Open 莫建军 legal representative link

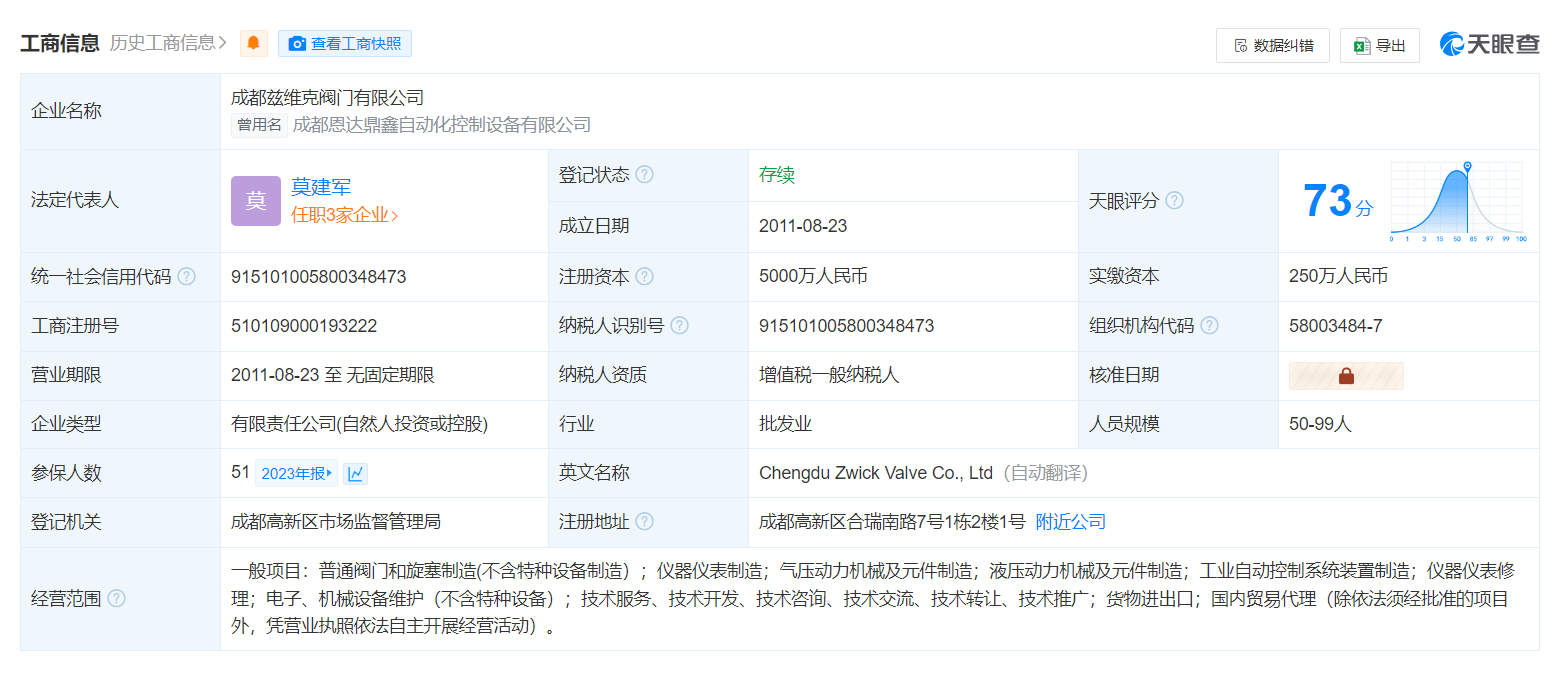[x=321, y=187]
